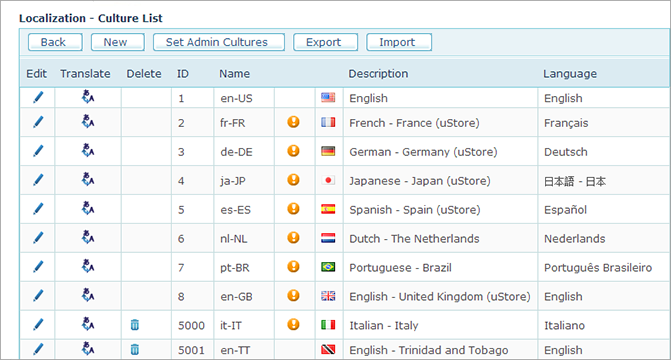Open translate icon for the es-ES row
671x360 pixels.
88,208
